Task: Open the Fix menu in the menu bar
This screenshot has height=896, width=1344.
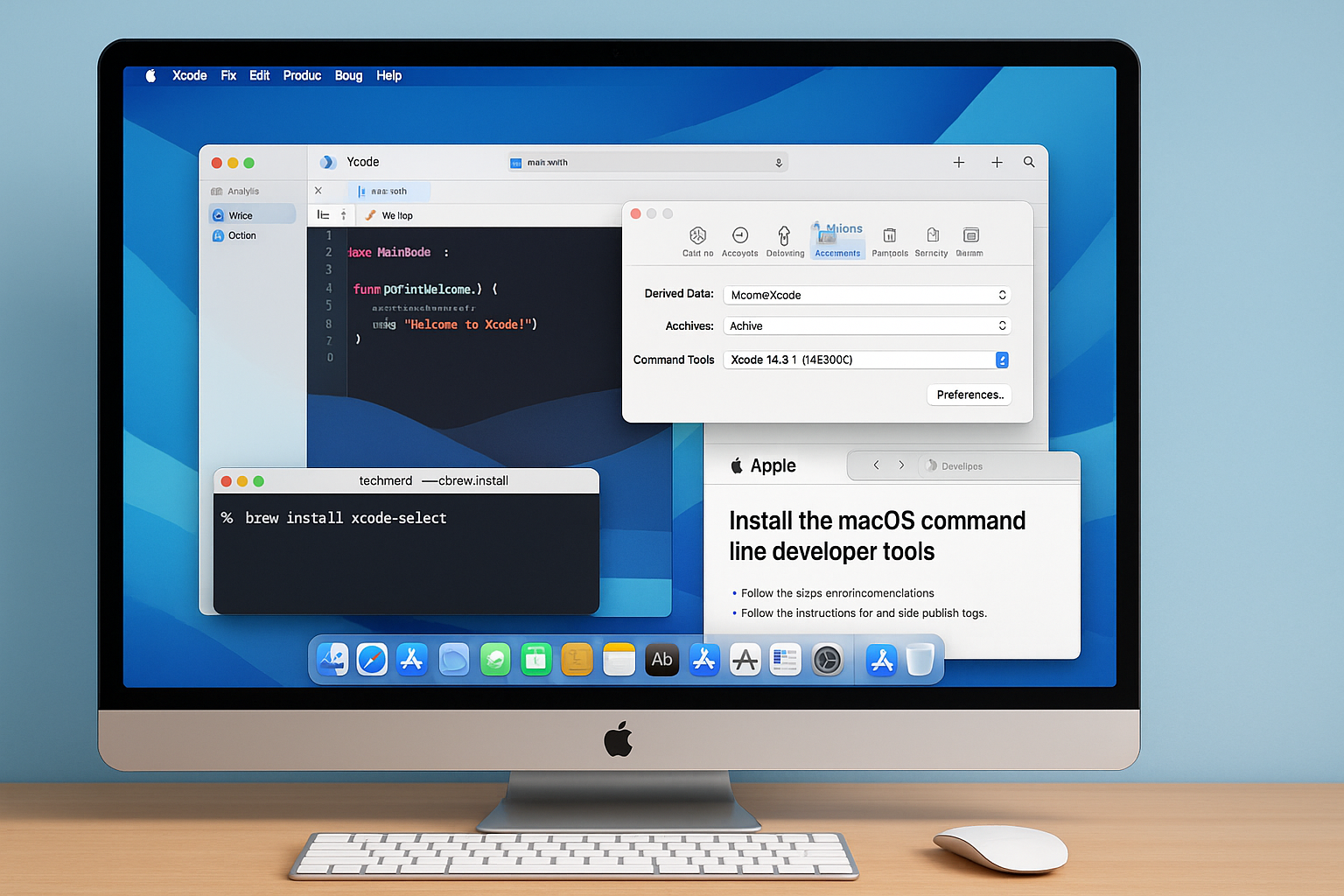Action: coord(228,75)
